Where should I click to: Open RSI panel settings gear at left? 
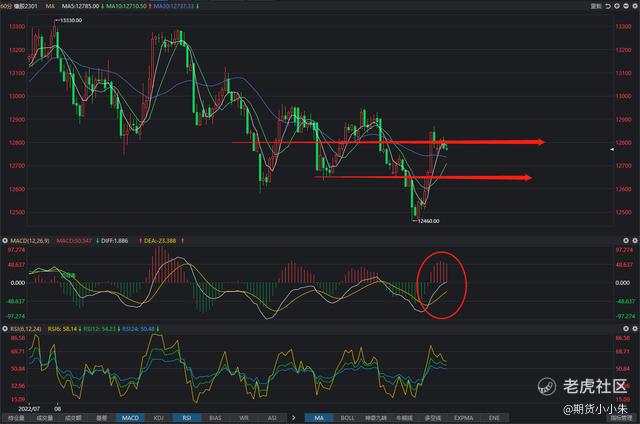tap(5, 329)
